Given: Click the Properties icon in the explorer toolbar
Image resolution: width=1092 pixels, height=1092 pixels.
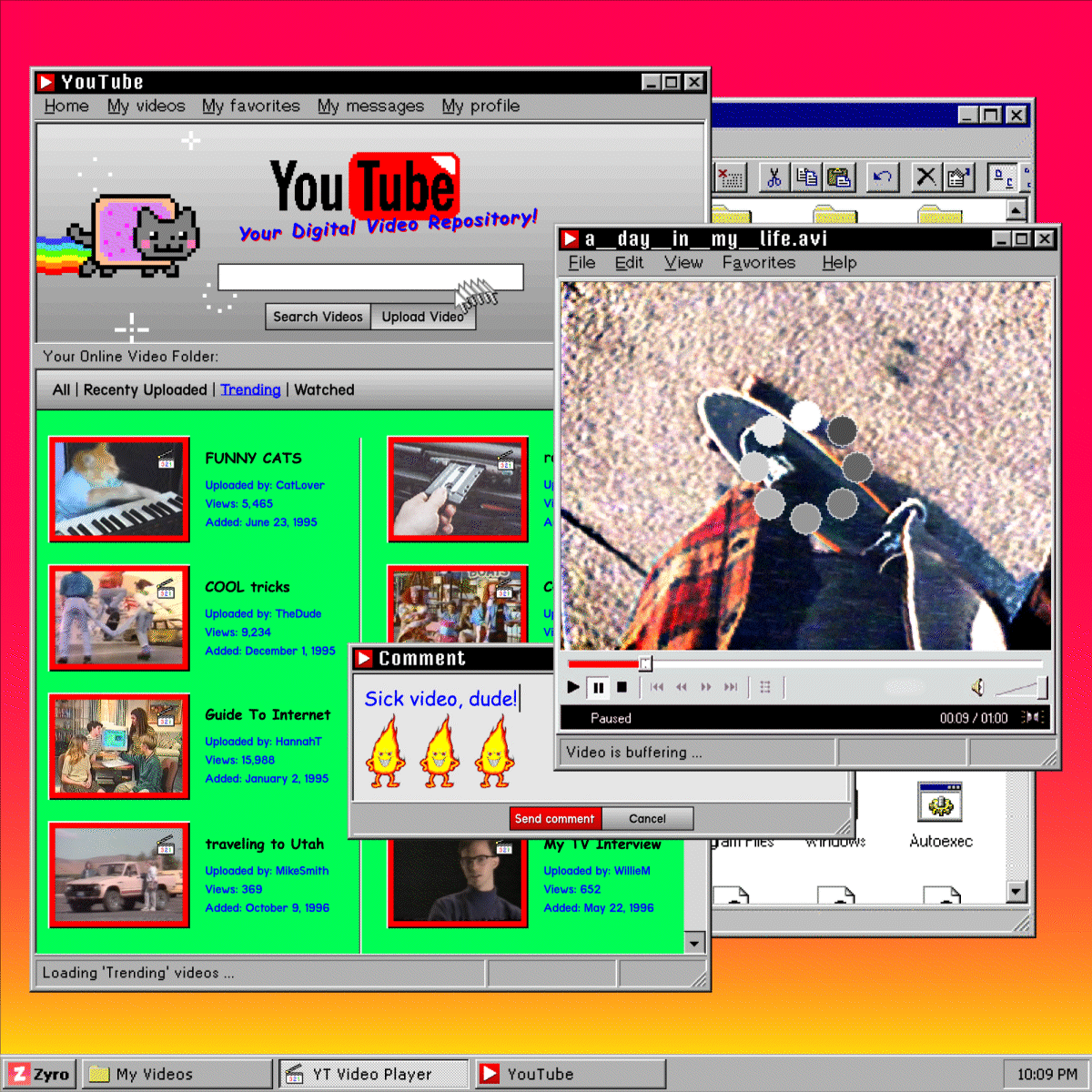Looking at the screenshot, I should [x=958, y=177].
